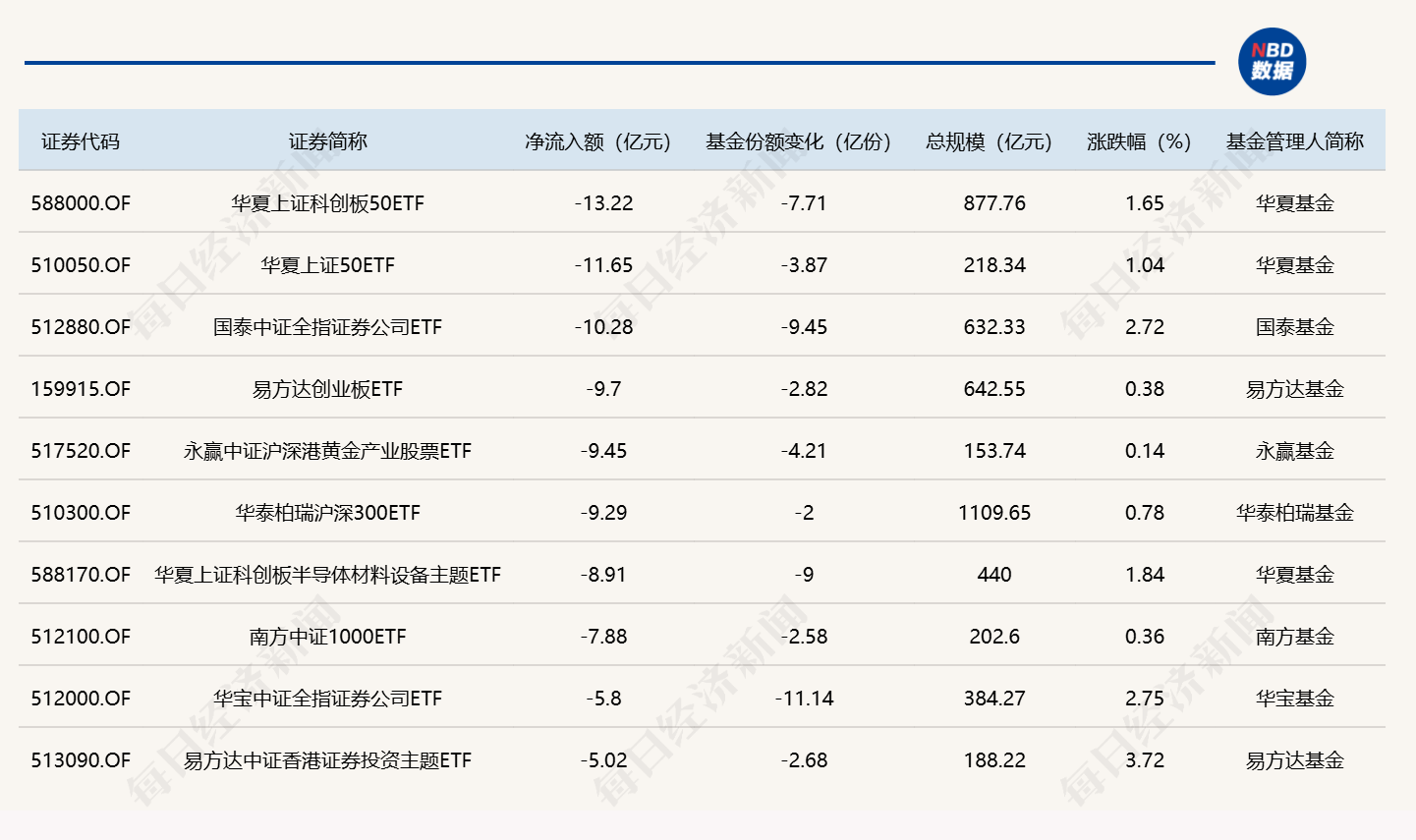Pick the fund name 南方中证1000ETF

[328, 637]
